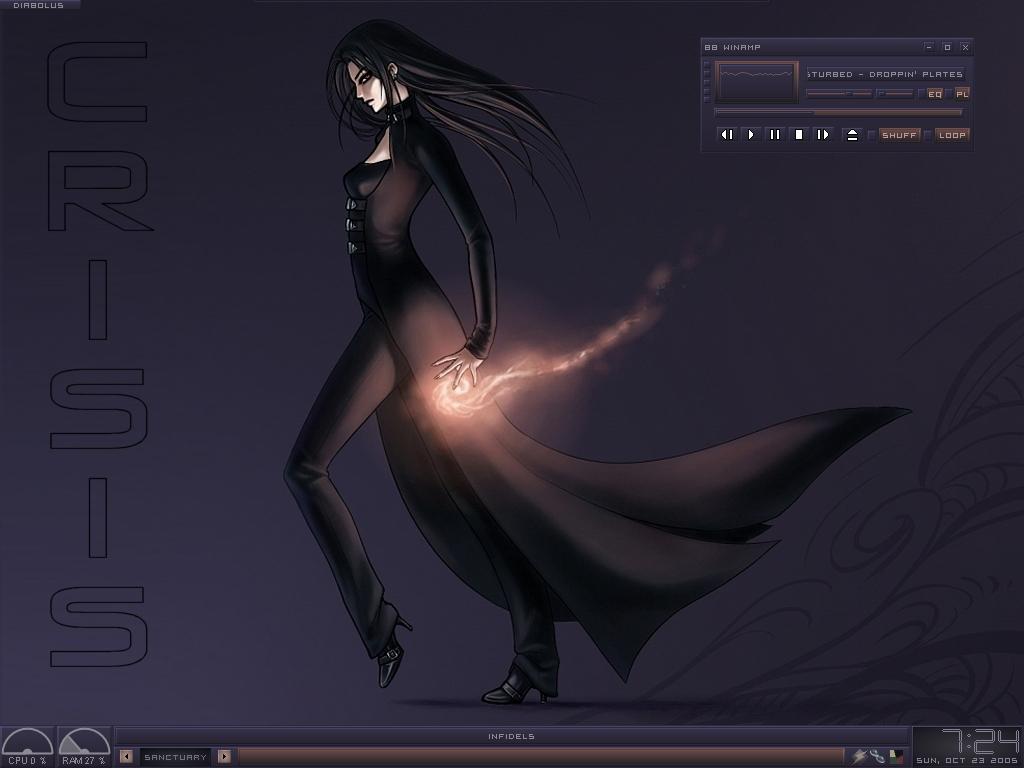The image size is (1024, 768).
Task: Click the Winamp visualization display
Action: tap(757, 82)
